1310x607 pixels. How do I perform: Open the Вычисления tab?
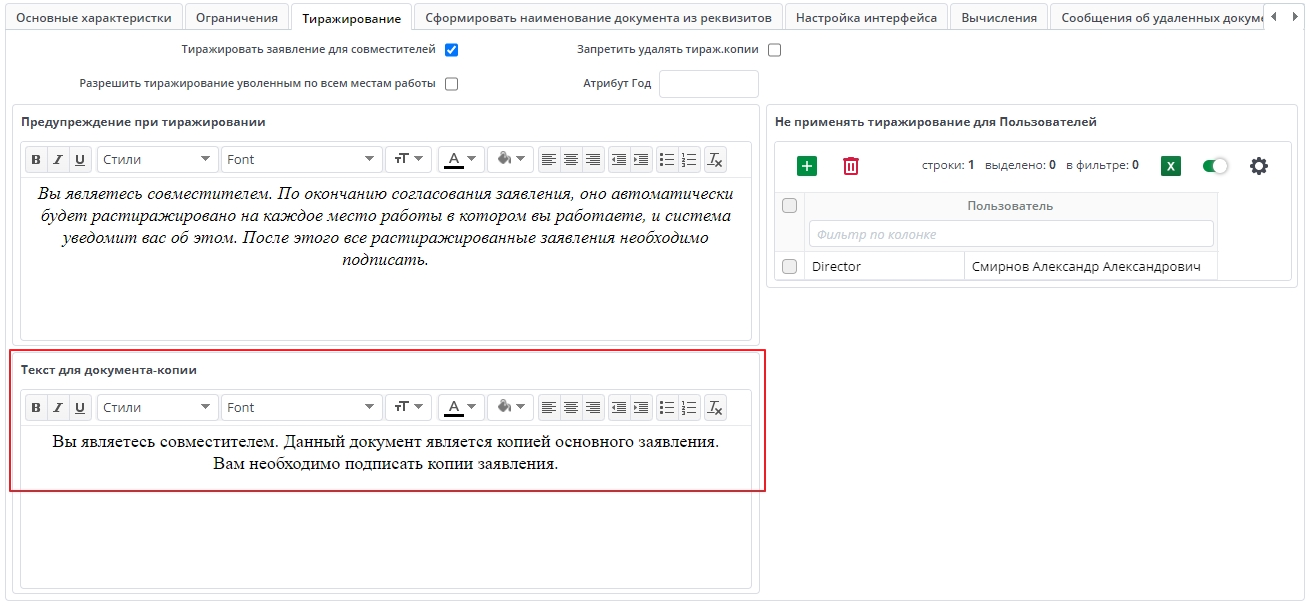[x=998, y=16]
